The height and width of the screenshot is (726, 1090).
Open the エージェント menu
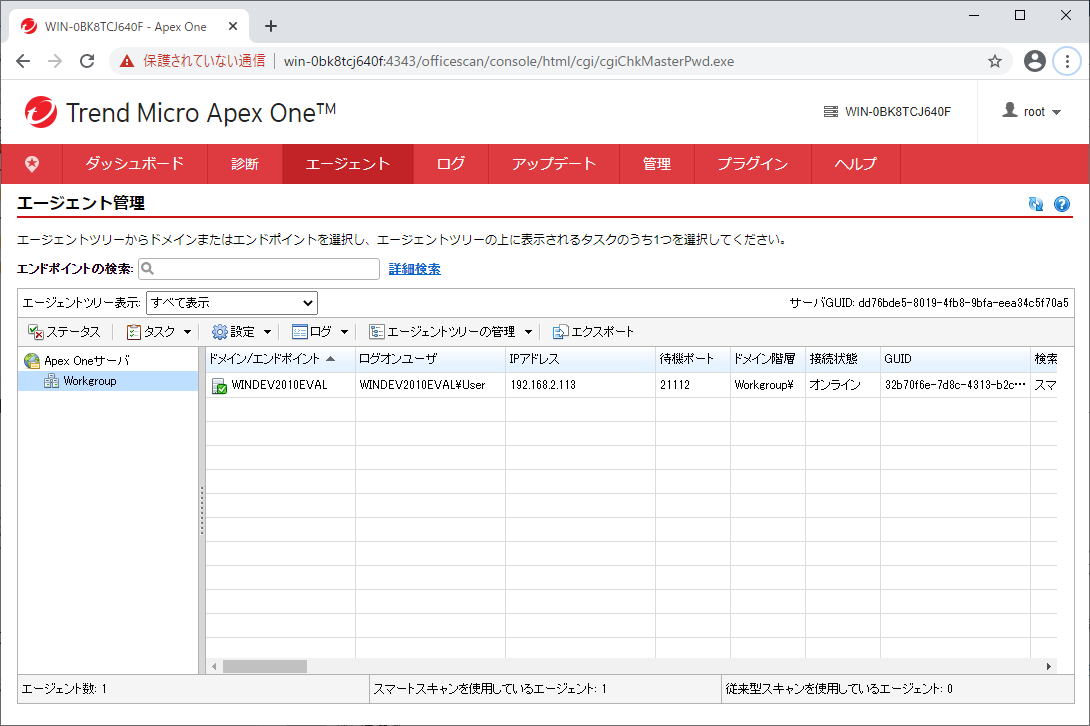click(x=348, y=164)
